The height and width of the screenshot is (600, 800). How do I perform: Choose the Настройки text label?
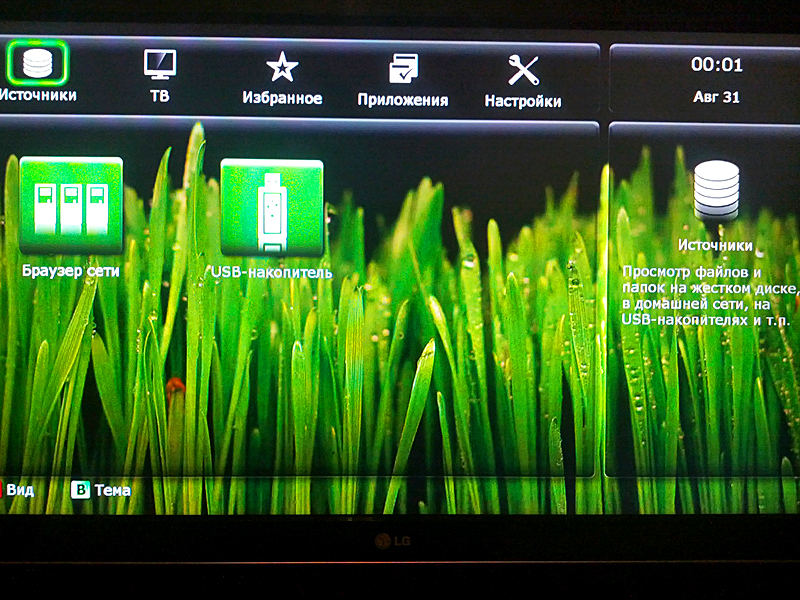click(523, 101)
